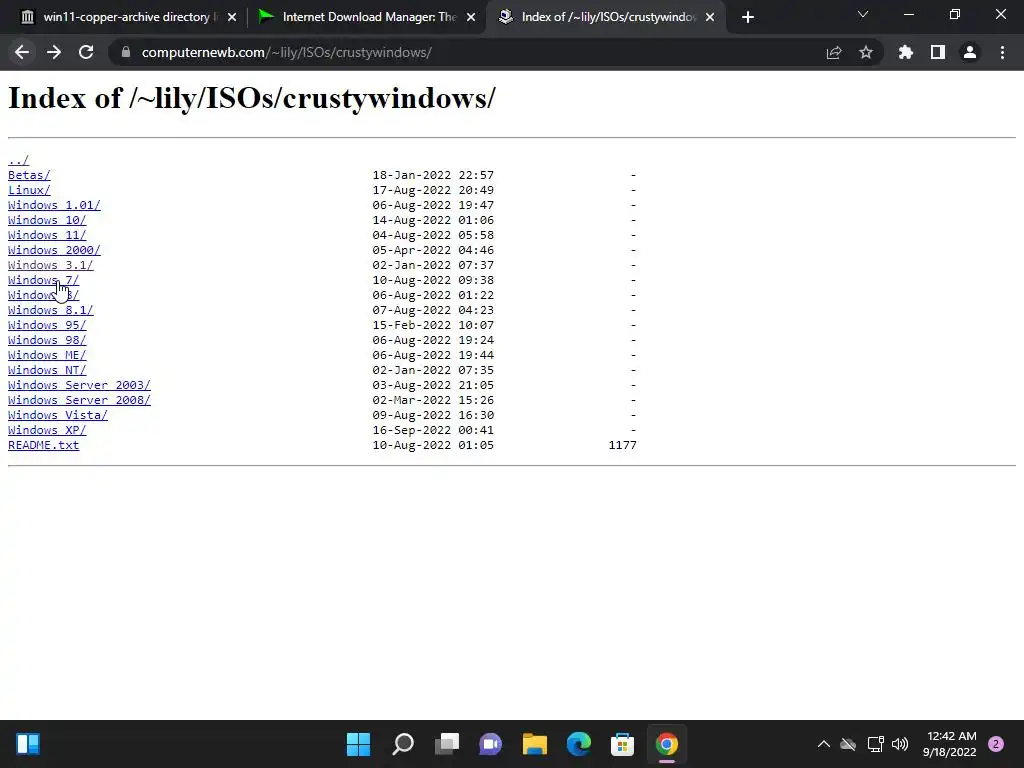The height and width of the screenshot is (768, 1024).
Task: Open the Linux/ folder link
Action: click(x=29, y=190)
